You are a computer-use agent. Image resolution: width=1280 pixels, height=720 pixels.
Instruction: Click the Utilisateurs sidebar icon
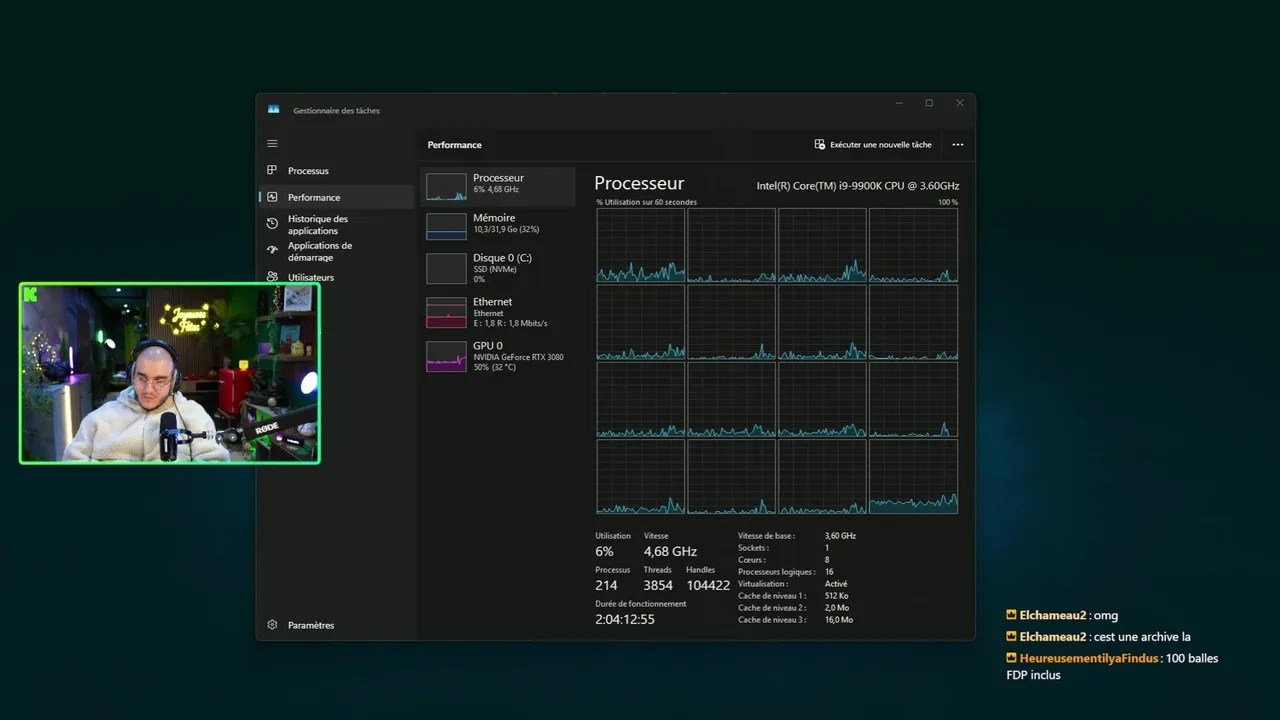(272, 277)
